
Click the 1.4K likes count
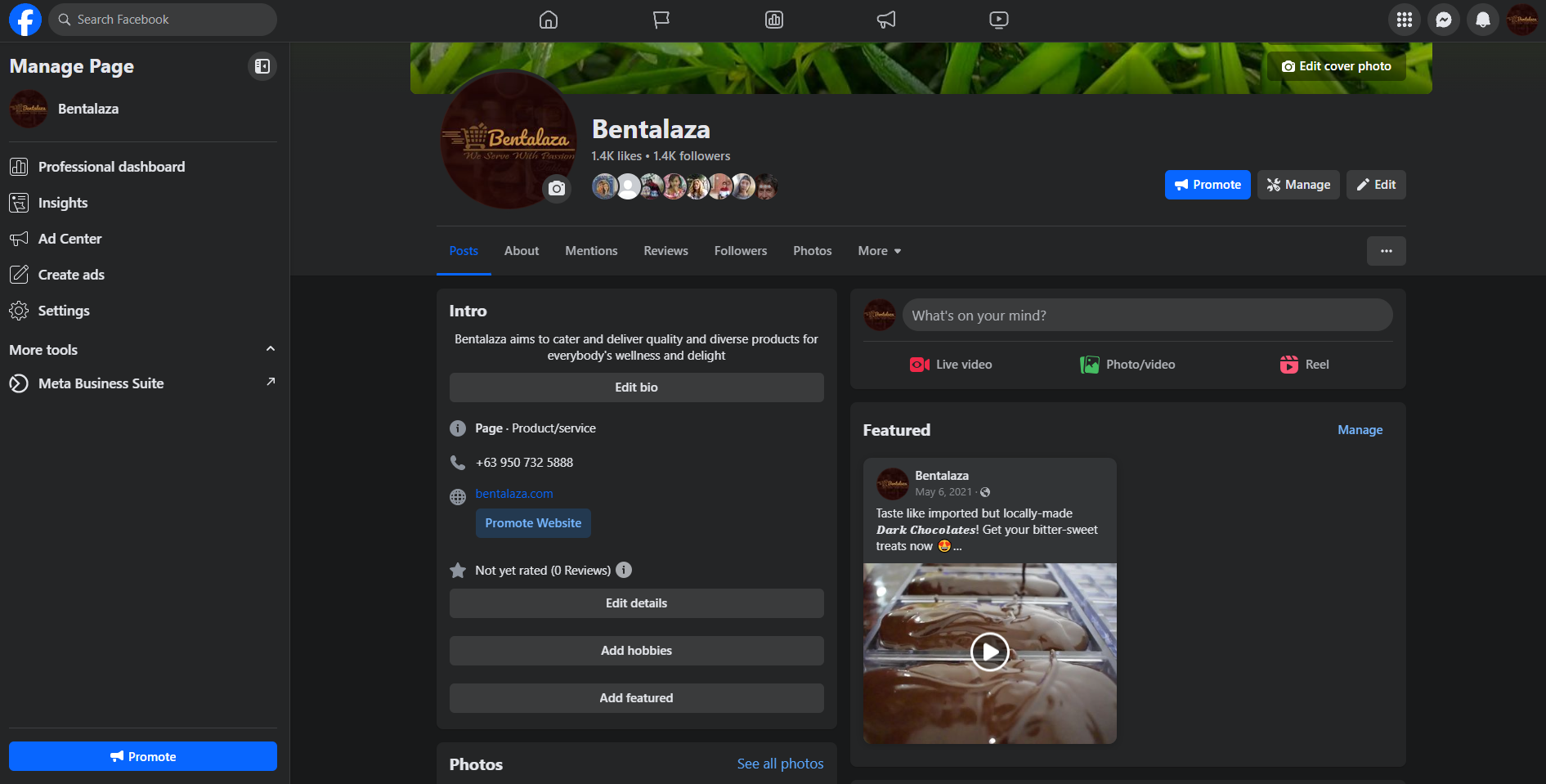click(x=616, y=156)
